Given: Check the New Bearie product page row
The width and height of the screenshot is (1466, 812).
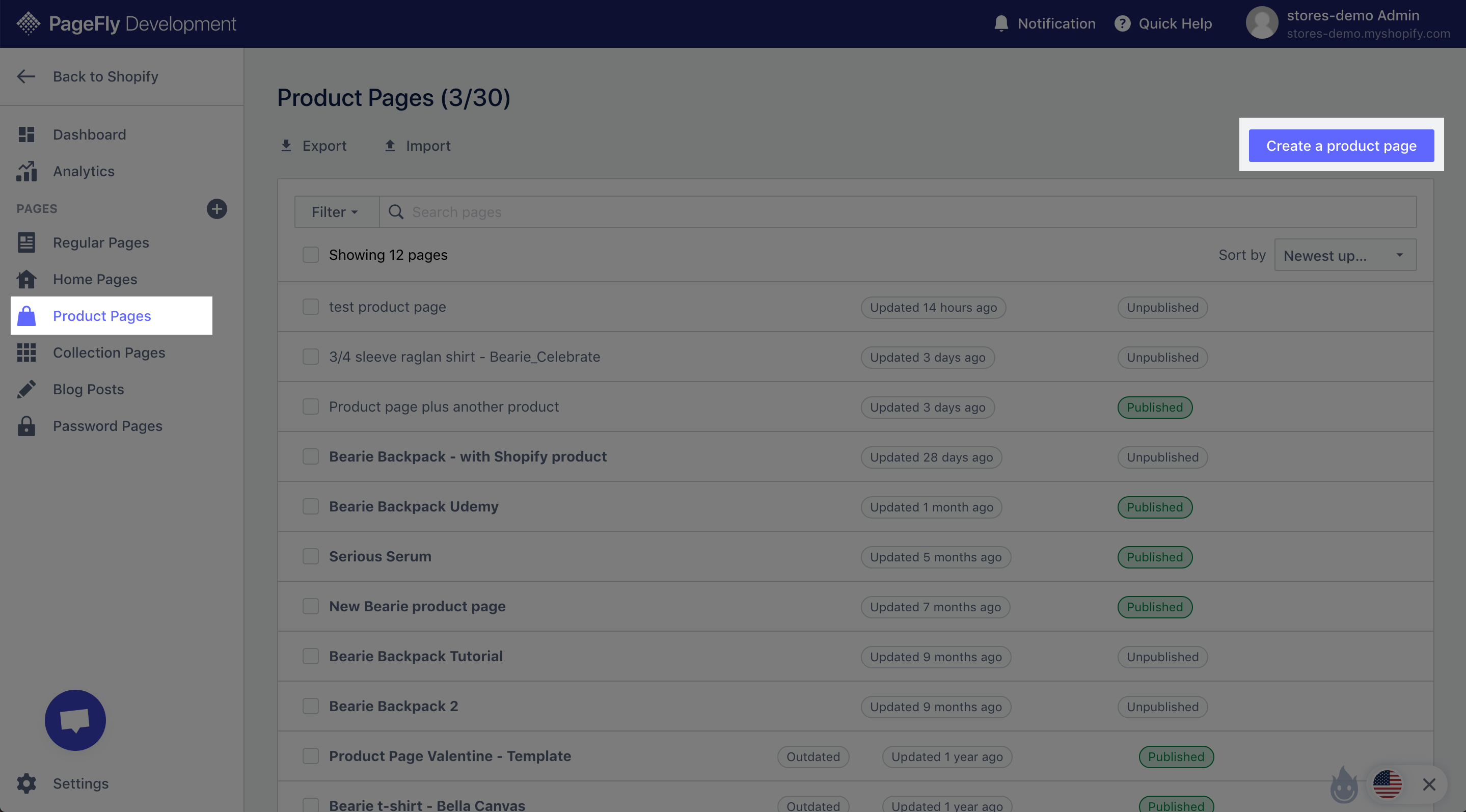Looking at the screenshot, I should pyautogui.click(x=310, y=606).
